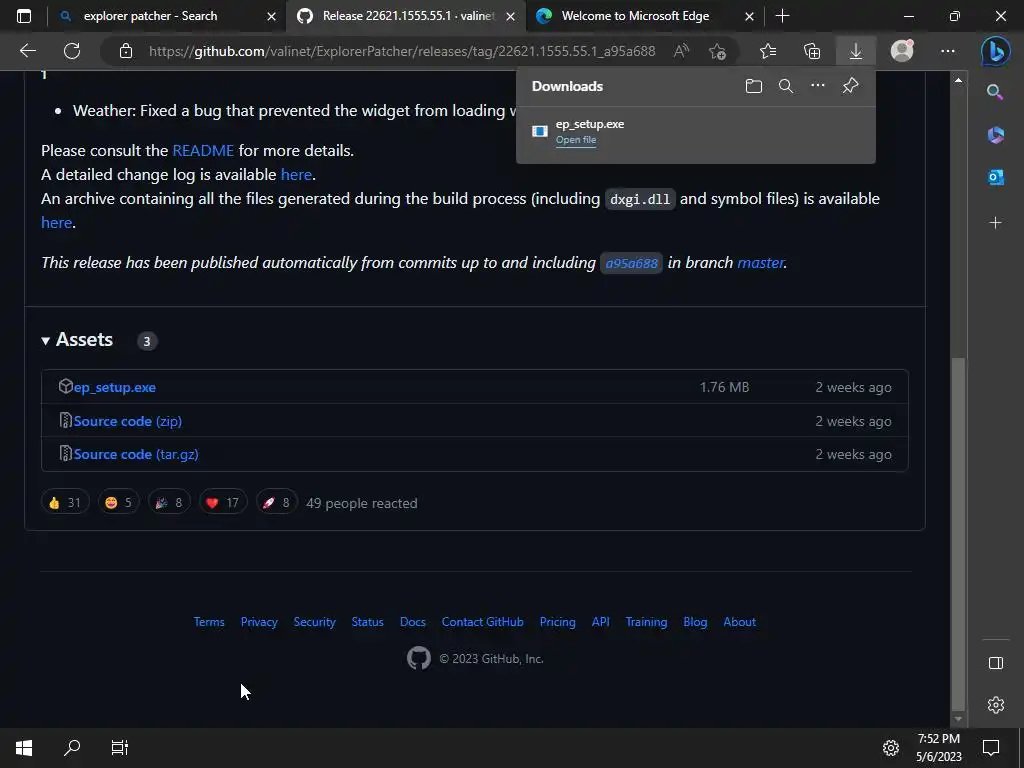This screenshot has height=768, width=1024.
Task: Click the party popper reaction button
Action: click(169, 502)
